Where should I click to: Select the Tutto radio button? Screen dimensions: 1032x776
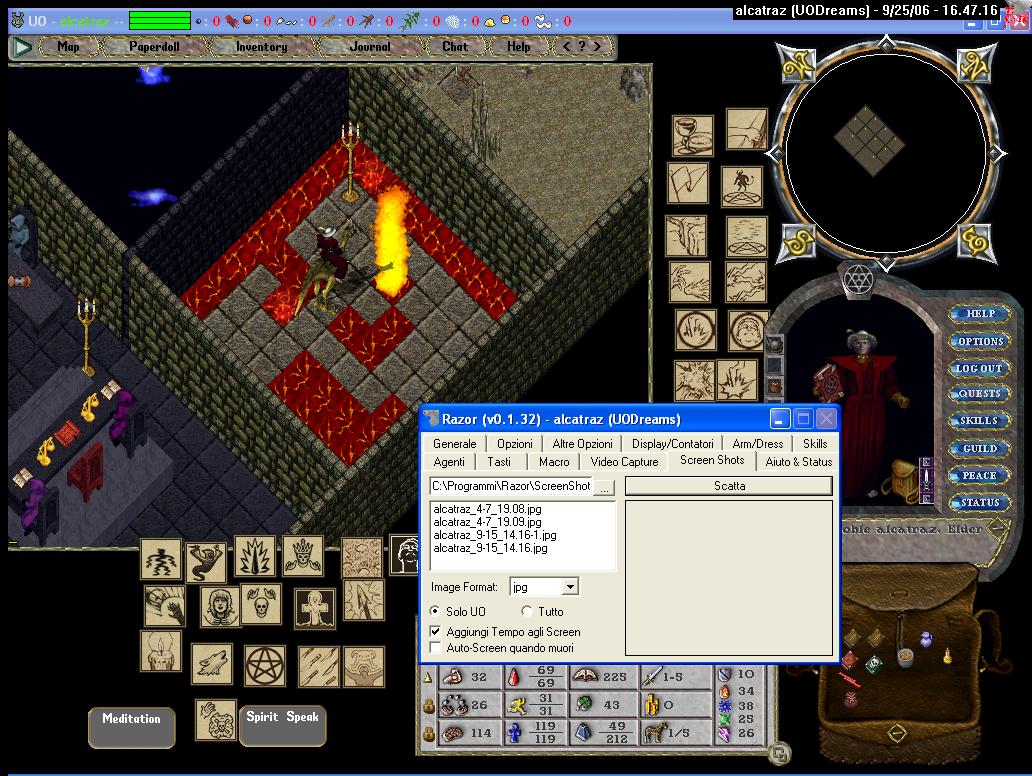527,611
